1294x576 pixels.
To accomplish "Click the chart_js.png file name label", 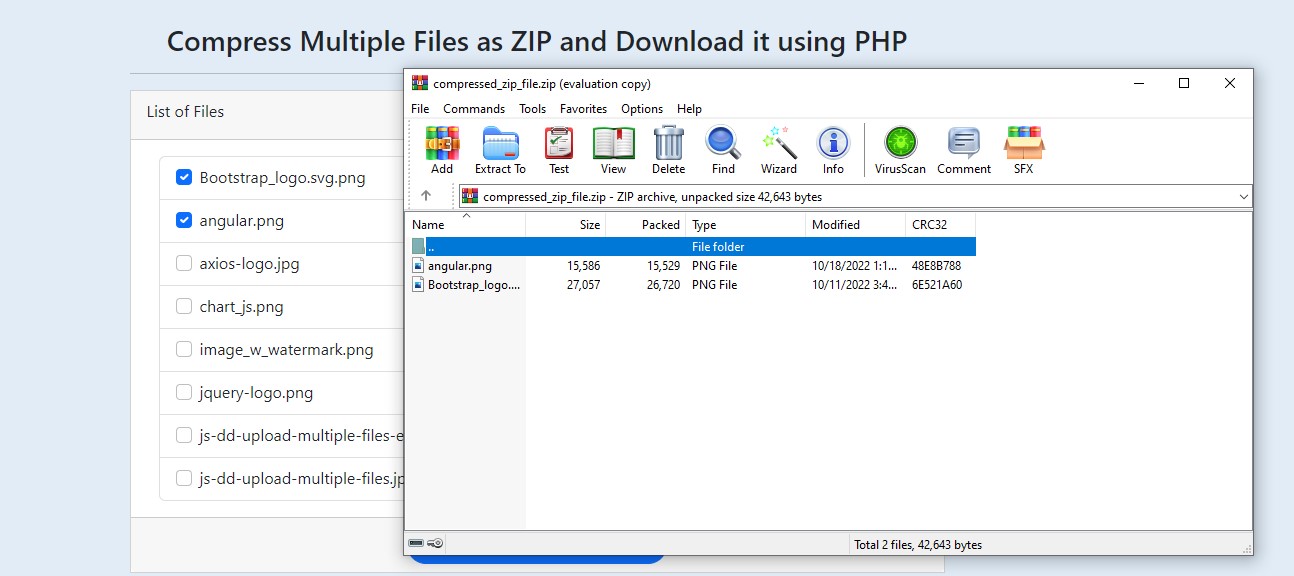I will tap(241, 307).
